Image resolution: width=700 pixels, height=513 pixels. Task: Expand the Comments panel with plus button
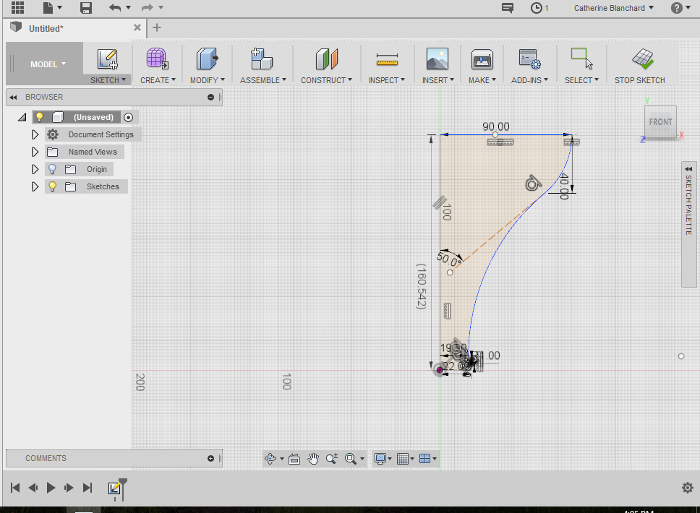[x=211, y=459]
